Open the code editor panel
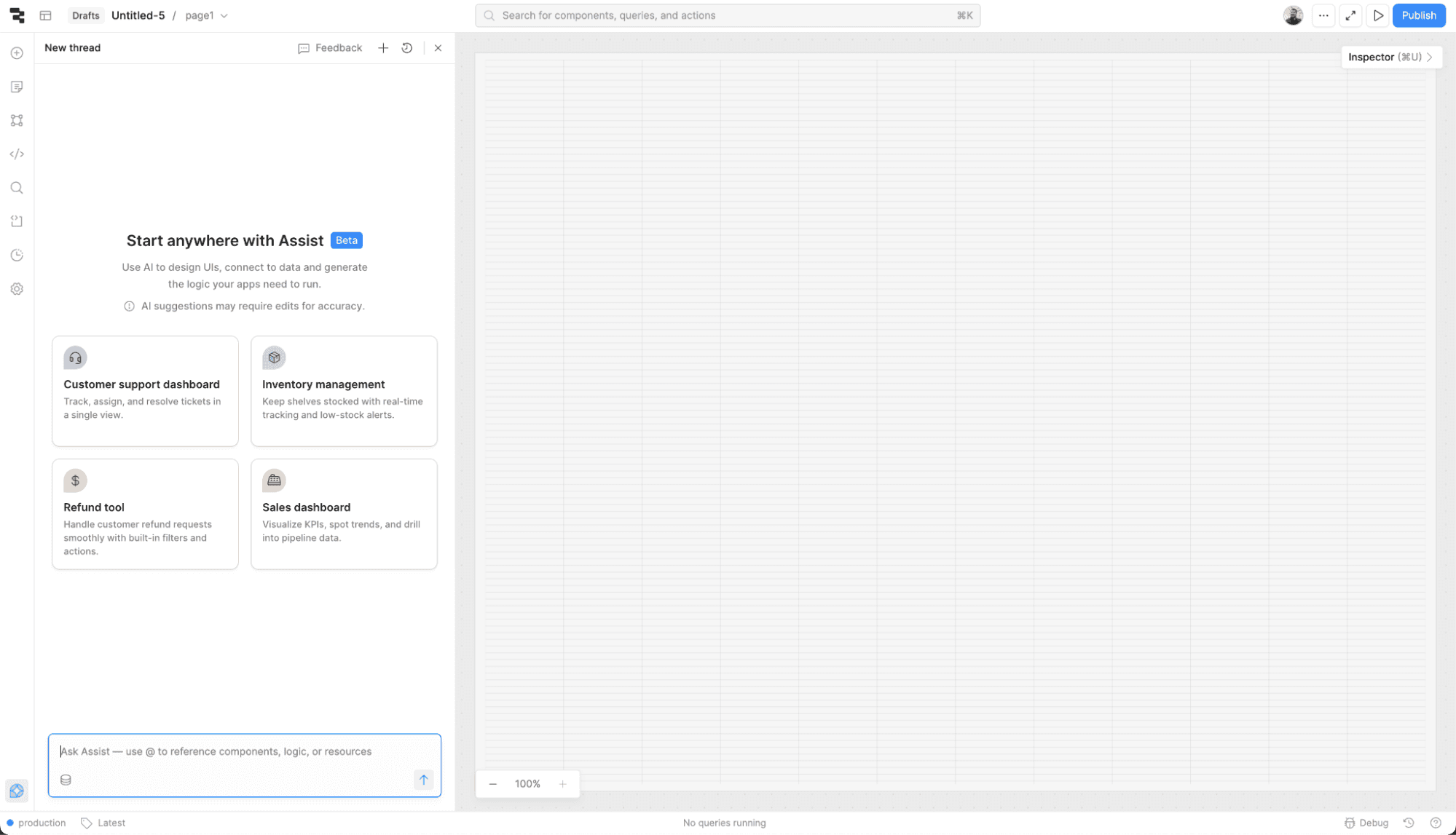The width and height of the screenshot is (1456, 835). click(17, 154)
